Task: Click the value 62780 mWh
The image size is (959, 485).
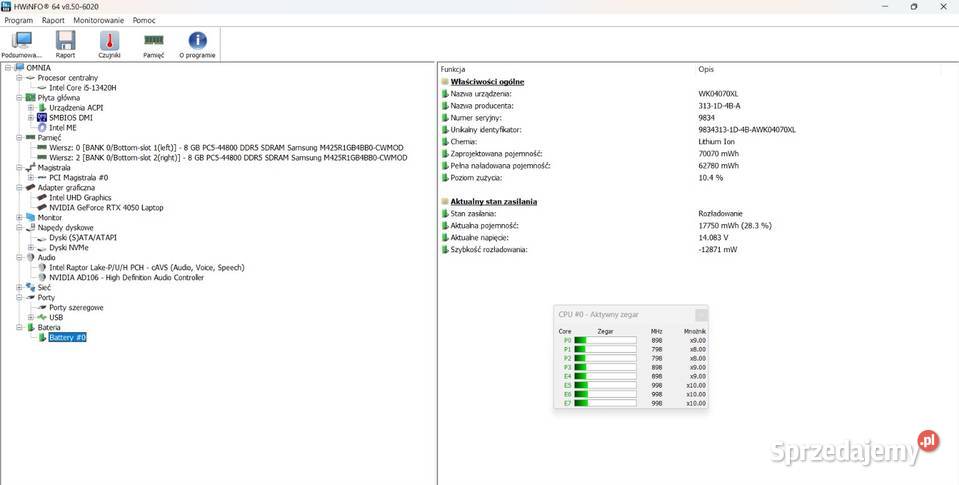Action: tap(718, 166)
